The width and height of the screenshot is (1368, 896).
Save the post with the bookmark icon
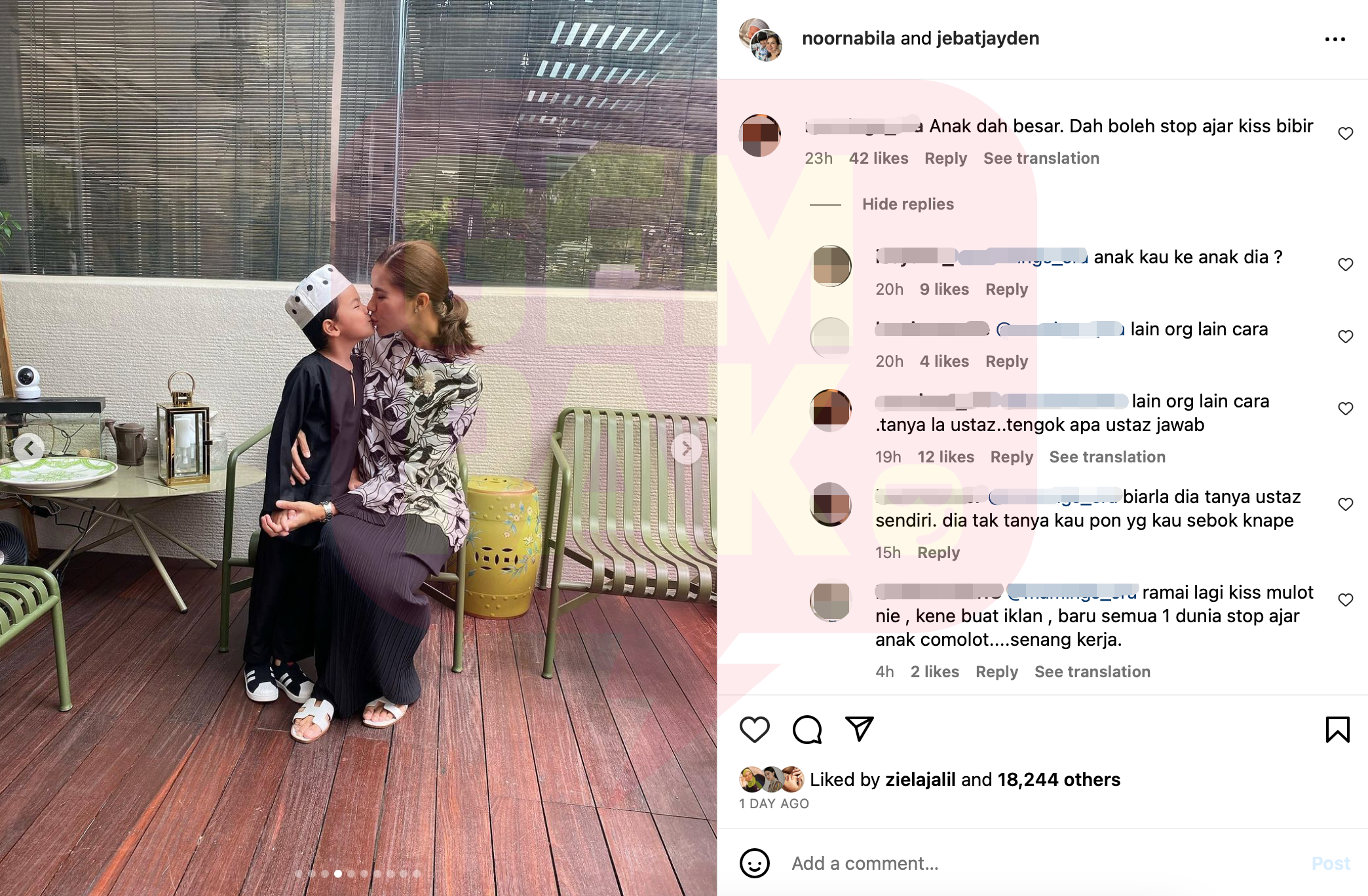tap(1337, 729)
